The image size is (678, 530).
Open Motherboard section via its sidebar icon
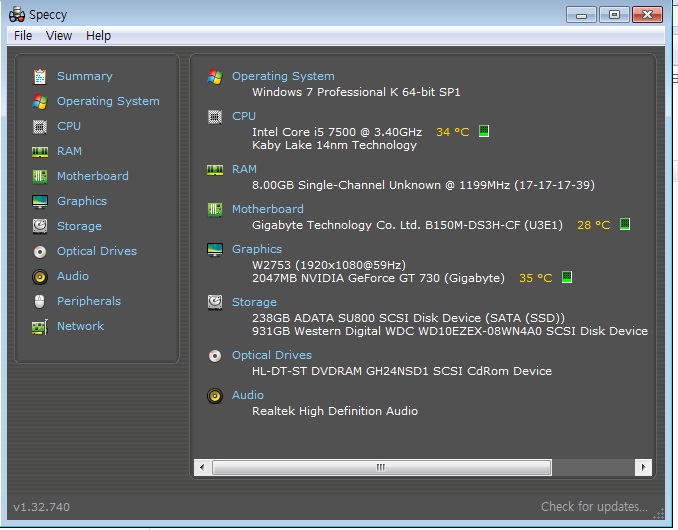point(40,176)
